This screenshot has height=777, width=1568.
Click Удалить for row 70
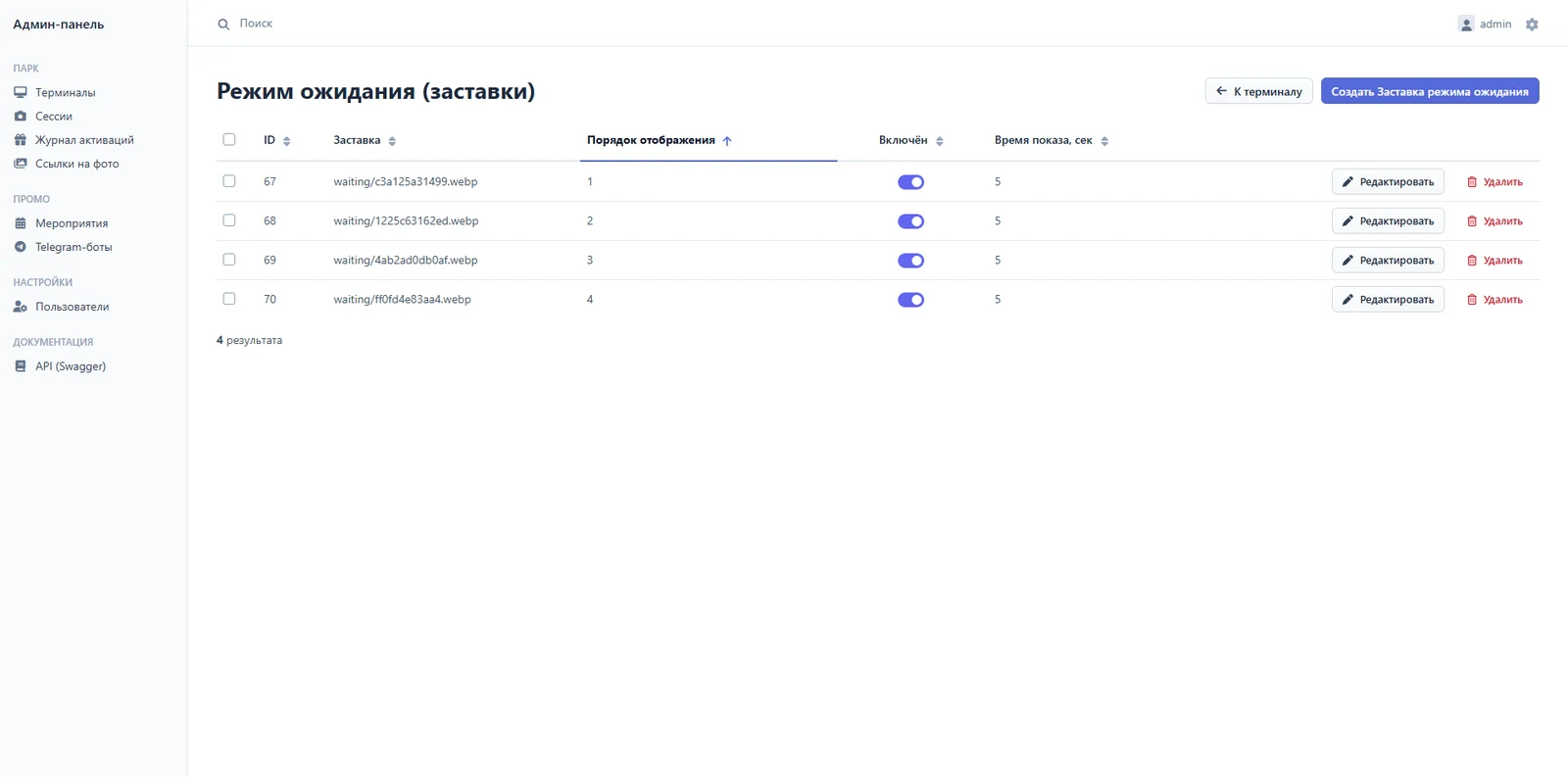tap(1494, 300)
